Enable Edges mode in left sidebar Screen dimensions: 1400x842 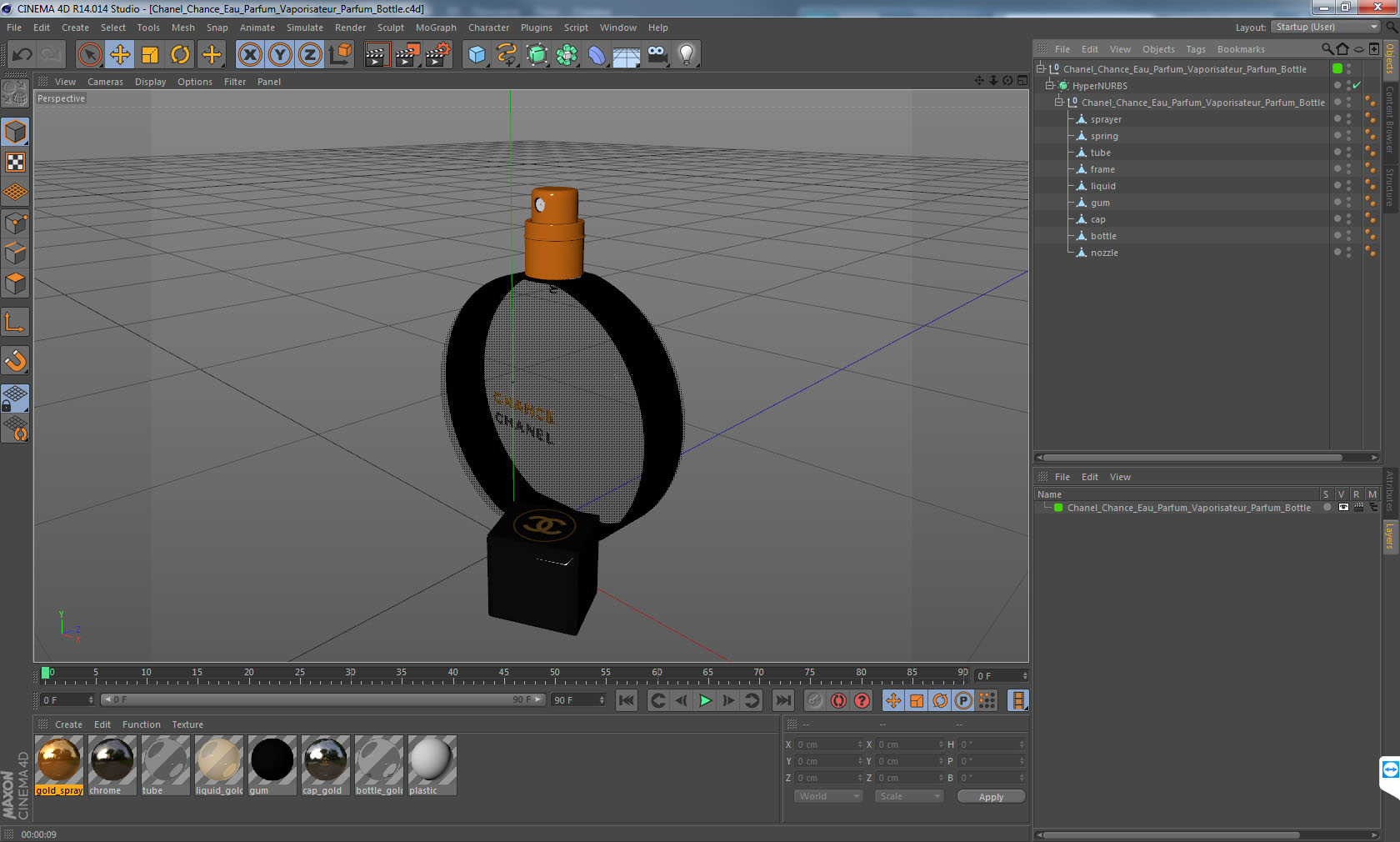[x=15, y=253]
